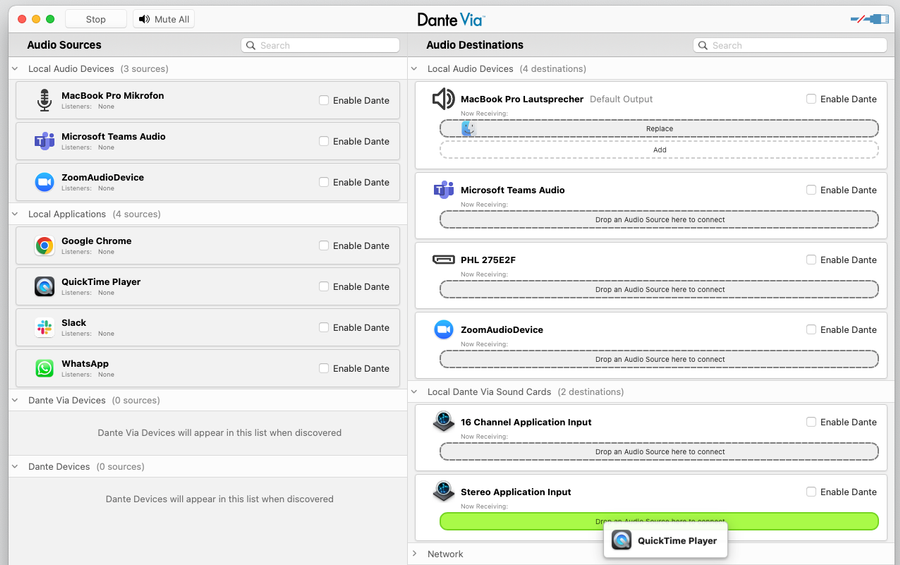Click the Audio Sources heading
The width and height of the screenshot is (900, 565).
[x=64, y=45]
